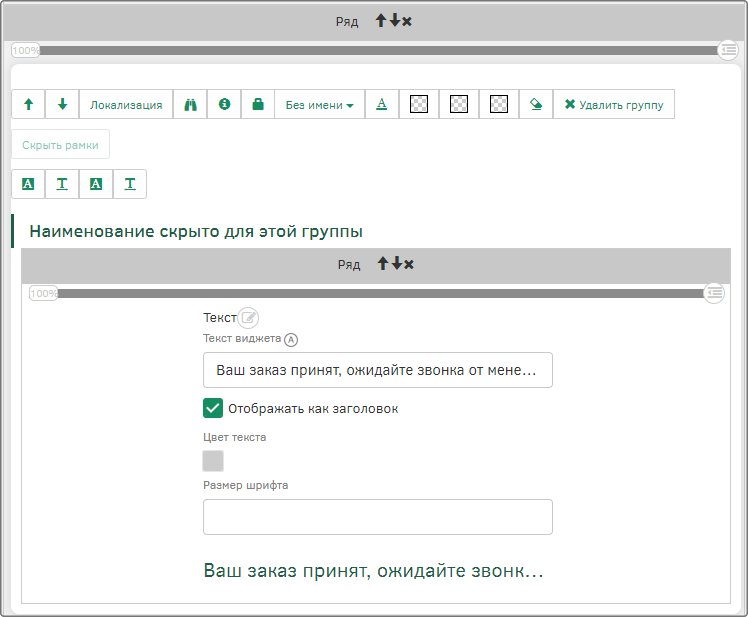Move the top Ряд row down
Viewport: 748px width, 617px height.
[395, 21]
